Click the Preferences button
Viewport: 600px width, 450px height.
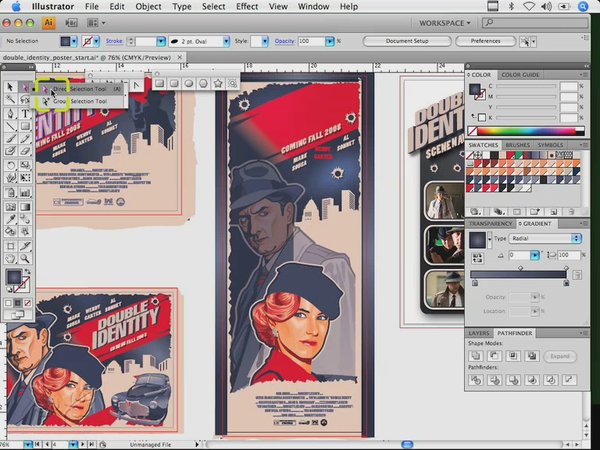485,41
